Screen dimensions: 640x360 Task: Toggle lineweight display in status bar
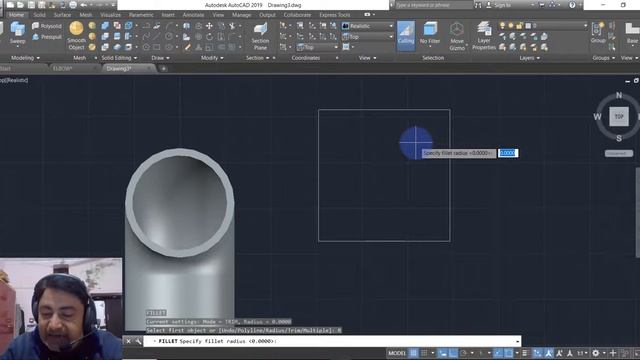(525, 353)
